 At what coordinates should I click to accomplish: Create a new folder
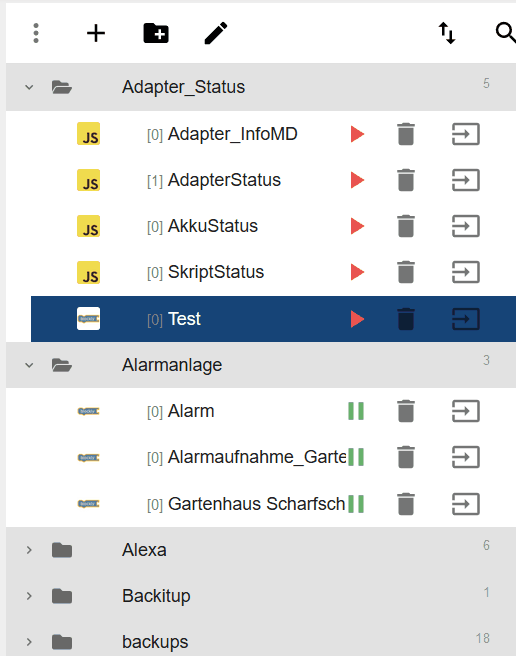(156, 33)
